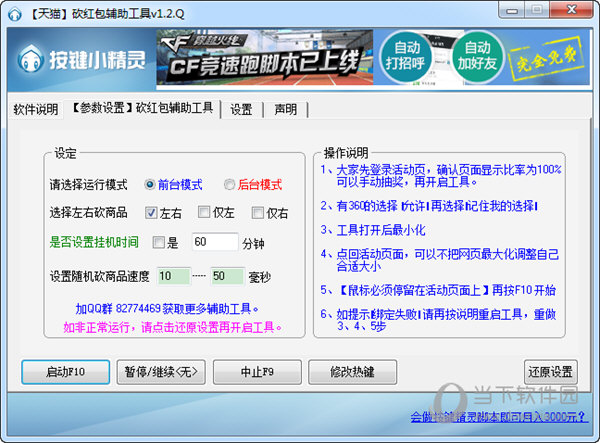
Task: Click the 自动加好友 round badge
Action: (x=477, y=57)
